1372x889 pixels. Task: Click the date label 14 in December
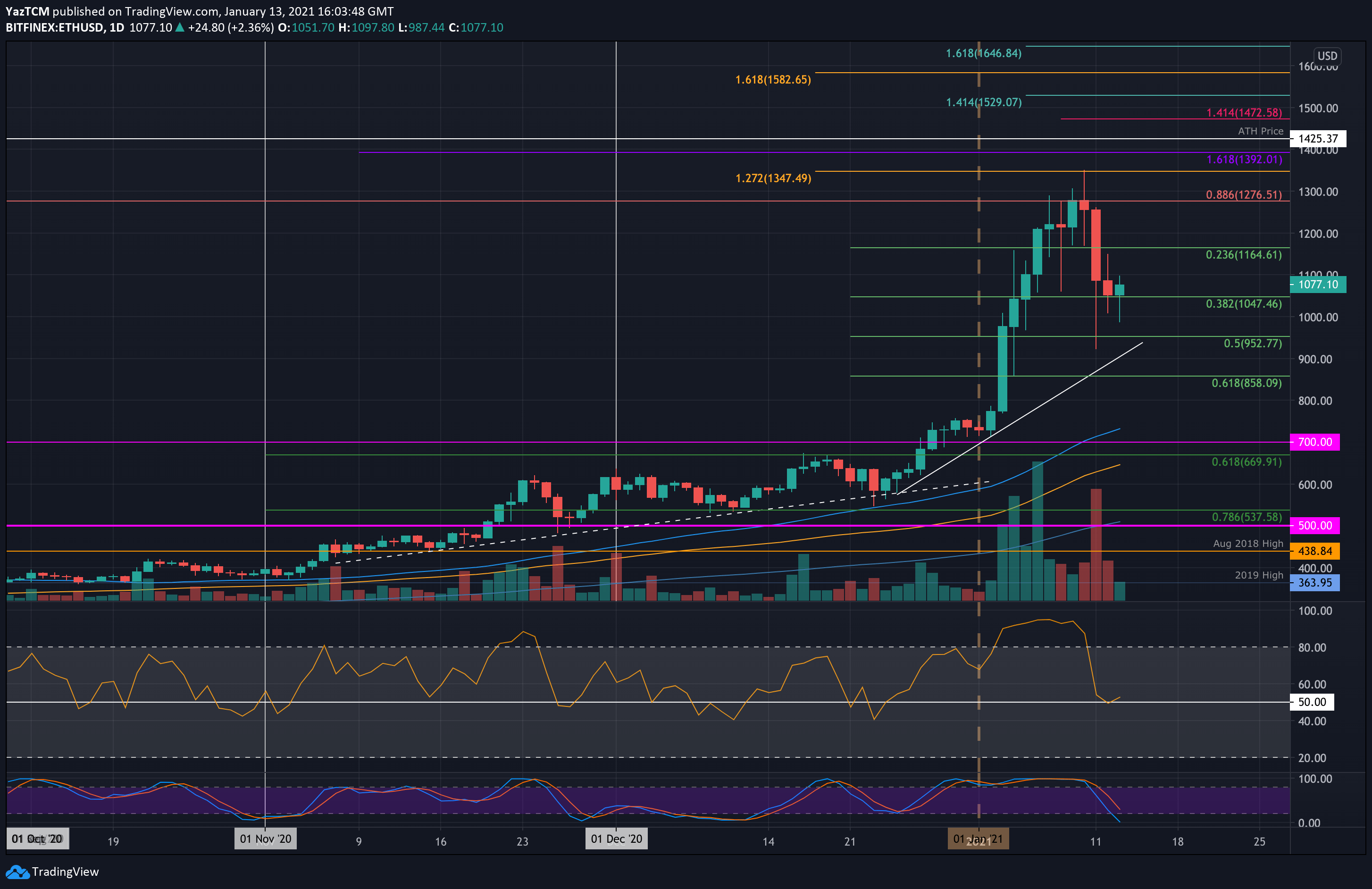[768, 841]
